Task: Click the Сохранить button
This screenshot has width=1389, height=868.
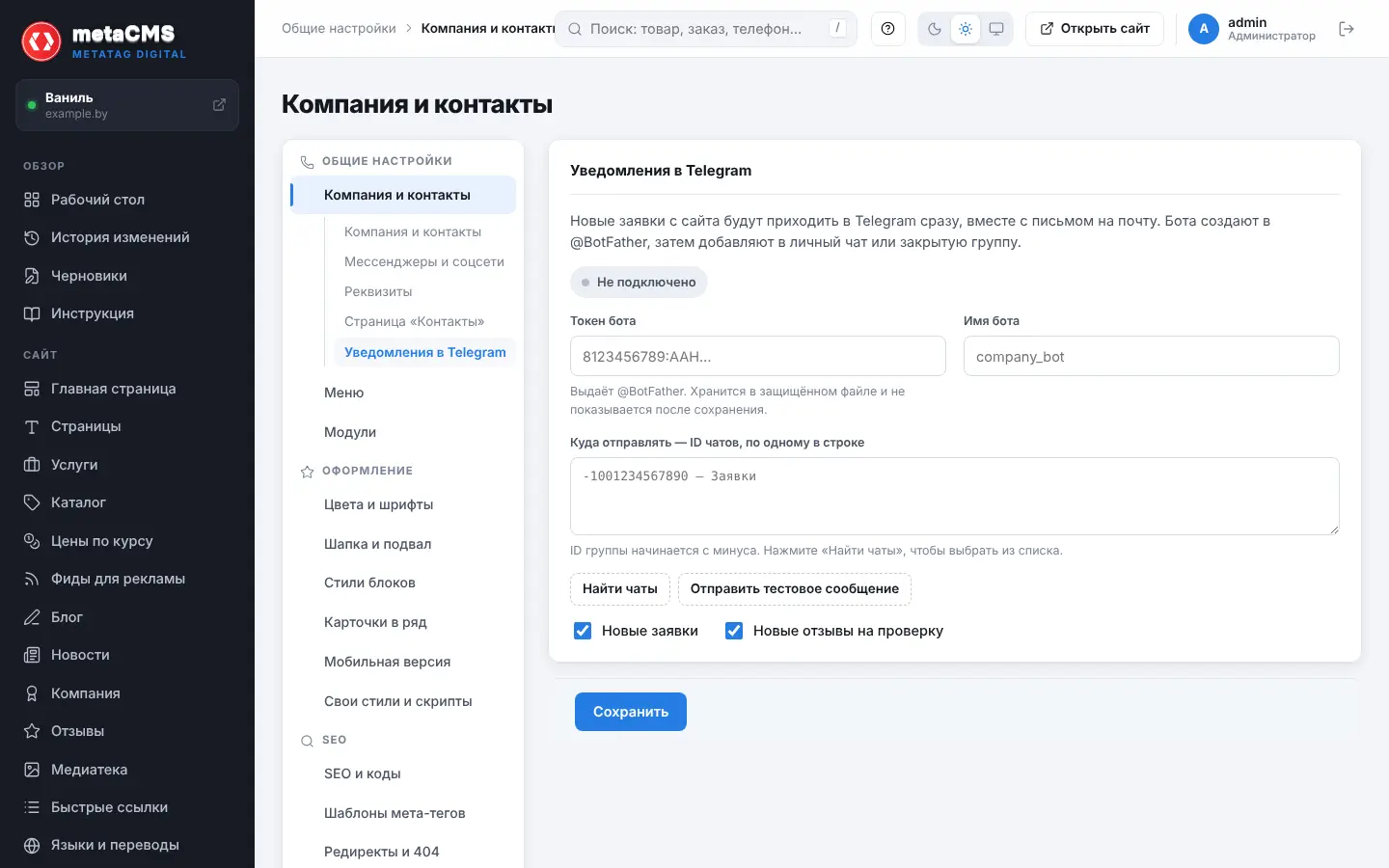Action: [x=631, y=712]
